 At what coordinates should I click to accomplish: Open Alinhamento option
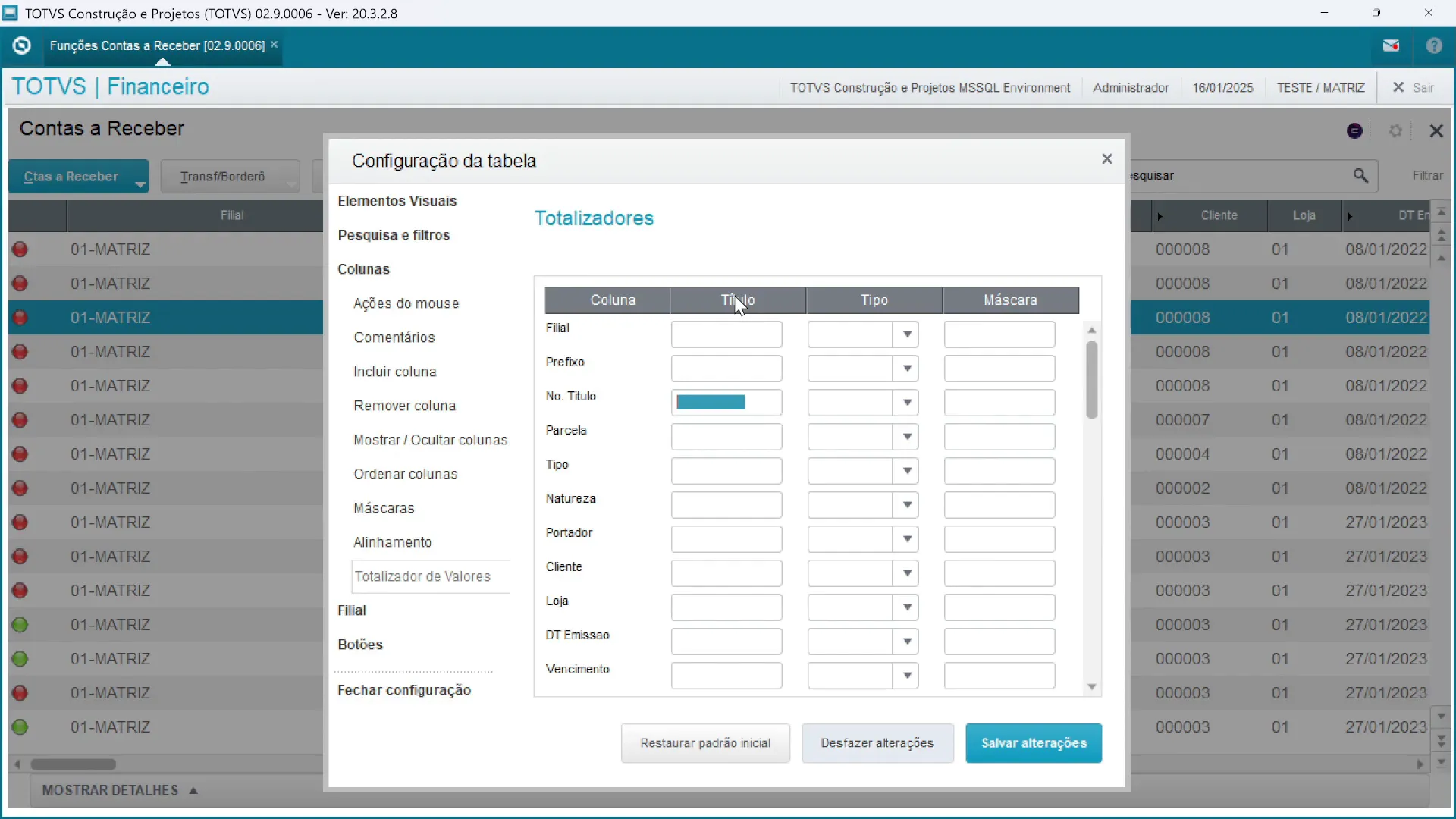click(392, 542)
